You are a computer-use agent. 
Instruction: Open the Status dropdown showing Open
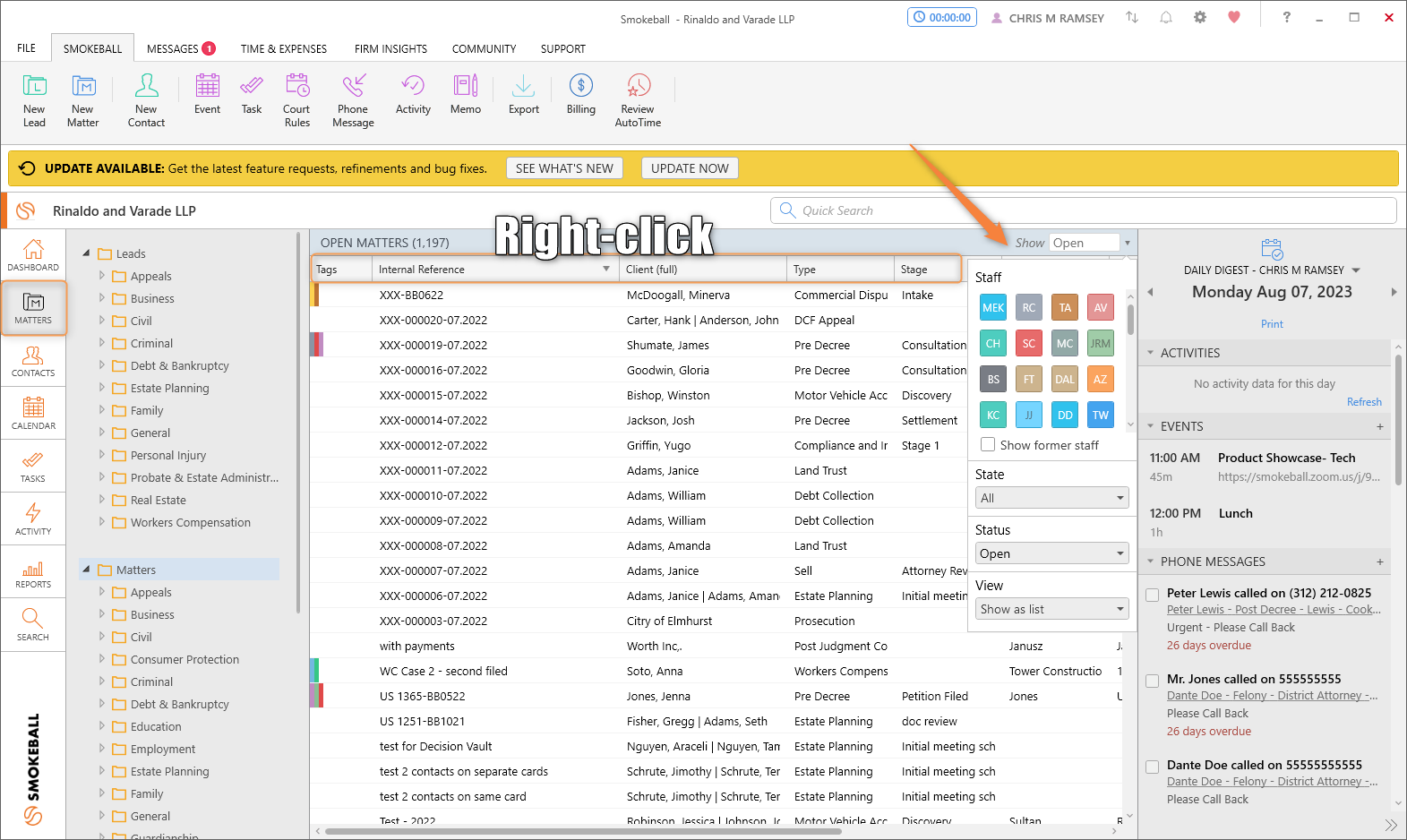pyautogui.click(x=1052, y=553)
